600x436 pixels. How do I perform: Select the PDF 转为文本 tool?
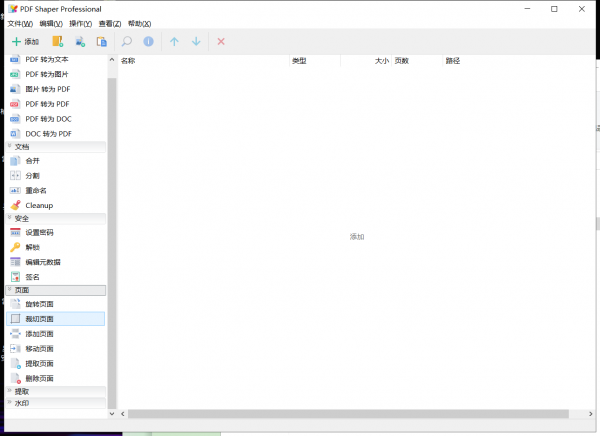pyautogui.click(x=56, y=59)
